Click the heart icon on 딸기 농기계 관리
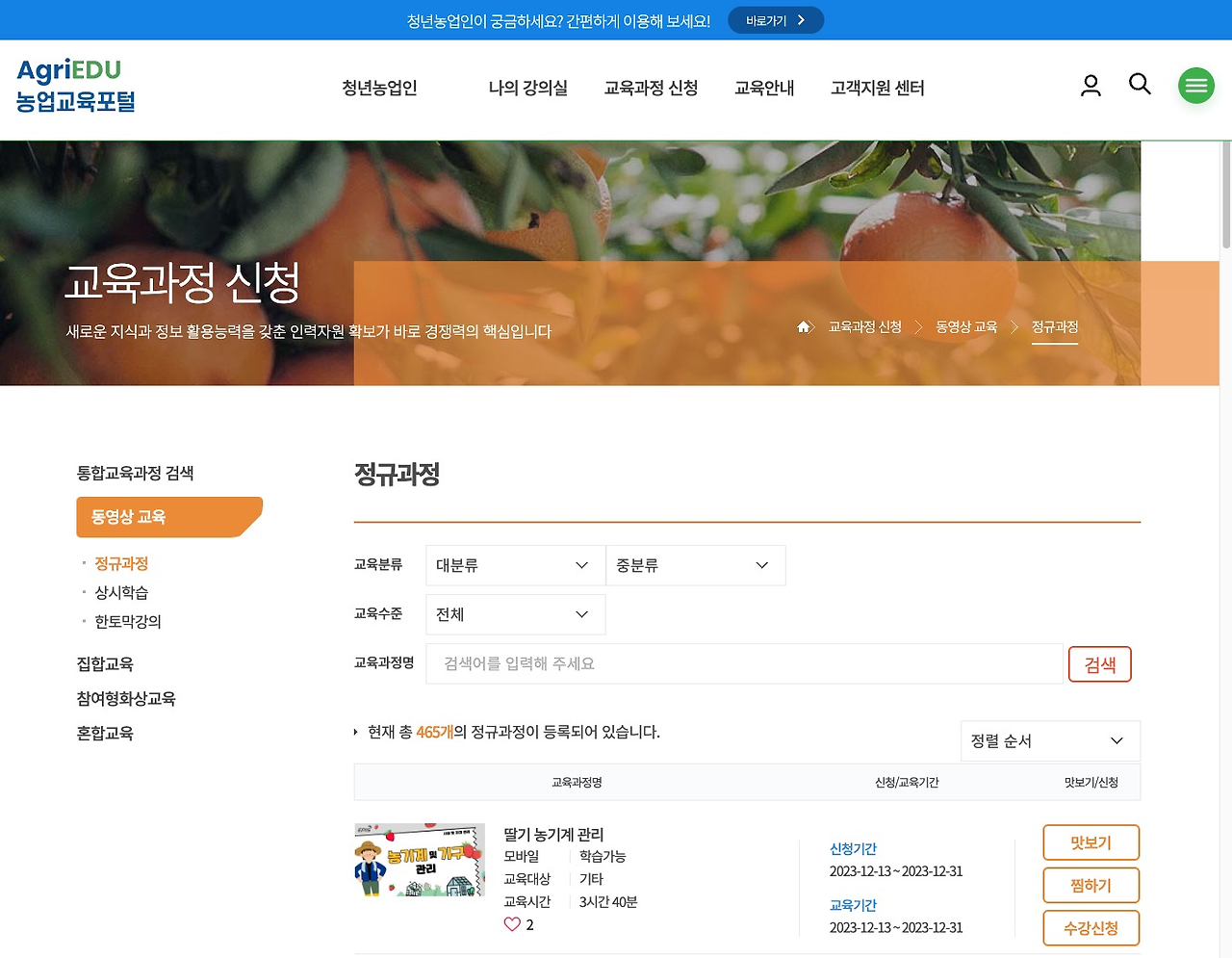This screenshot has height=958, width=1232. click(511, 924)
